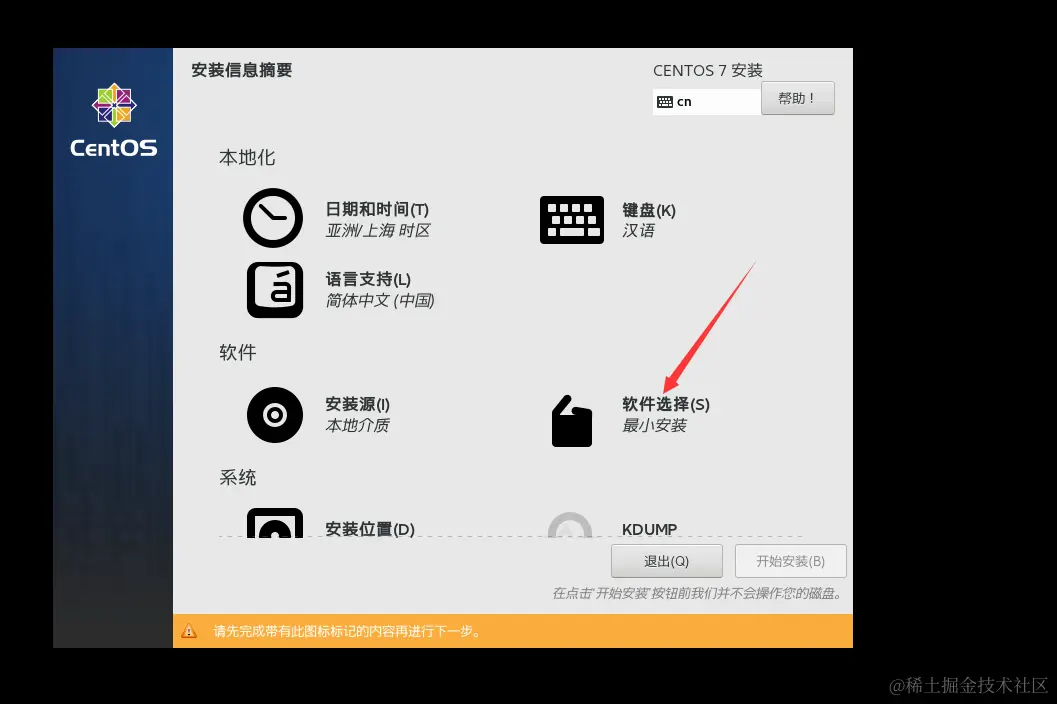
Task: Open 安装位置(D) settings
Action: coord(369,529)
